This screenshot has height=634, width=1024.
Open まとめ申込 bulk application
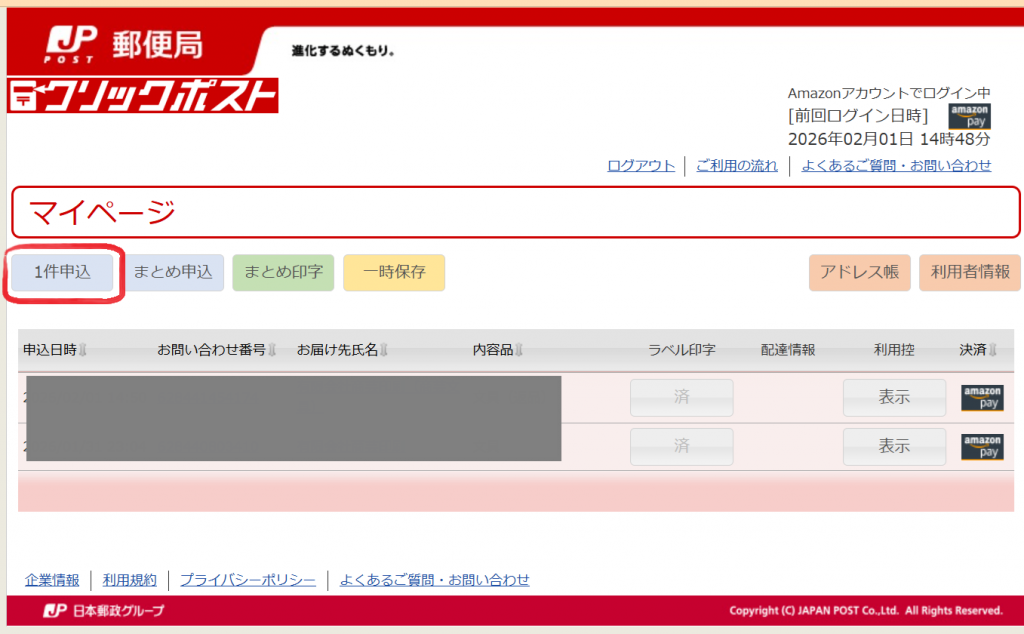173,272
